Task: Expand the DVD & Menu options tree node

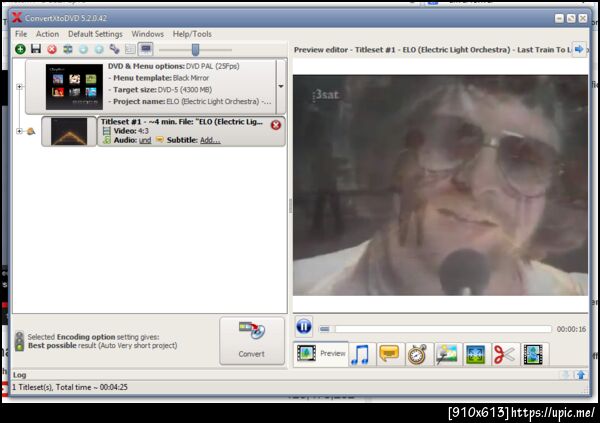Action: click(x=19, y=87)
